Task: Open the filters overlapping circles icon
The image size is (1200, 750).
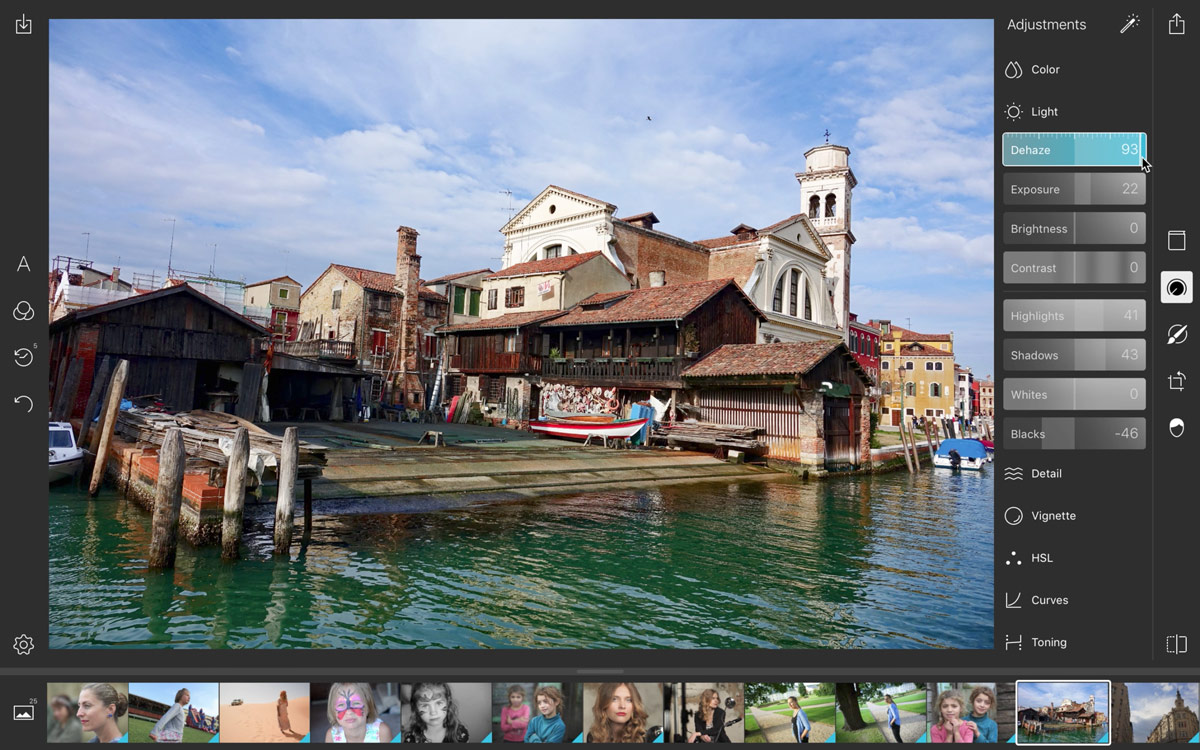Action: 24,312
